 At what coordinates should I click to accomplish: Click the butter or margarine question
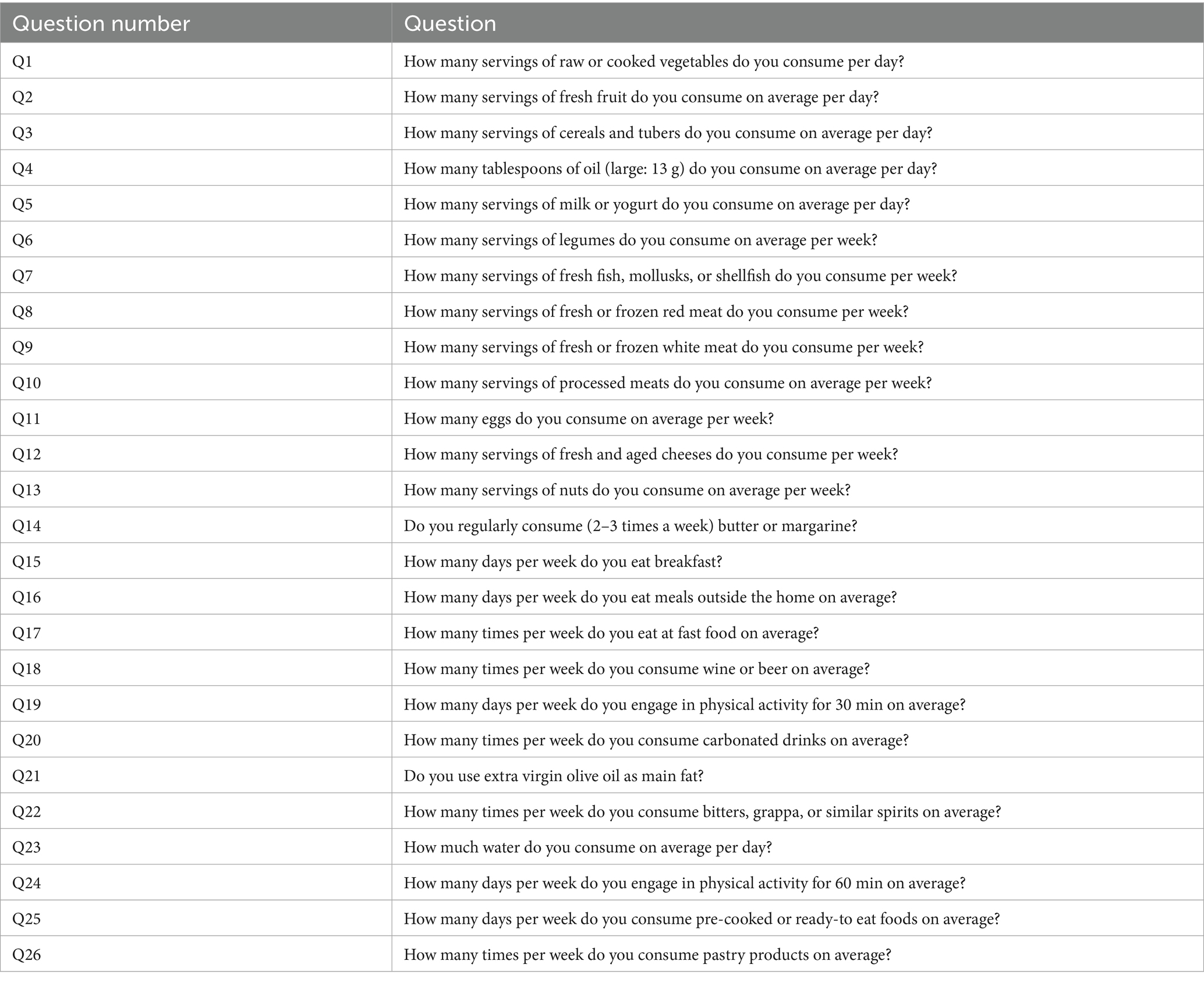(630, 526)
